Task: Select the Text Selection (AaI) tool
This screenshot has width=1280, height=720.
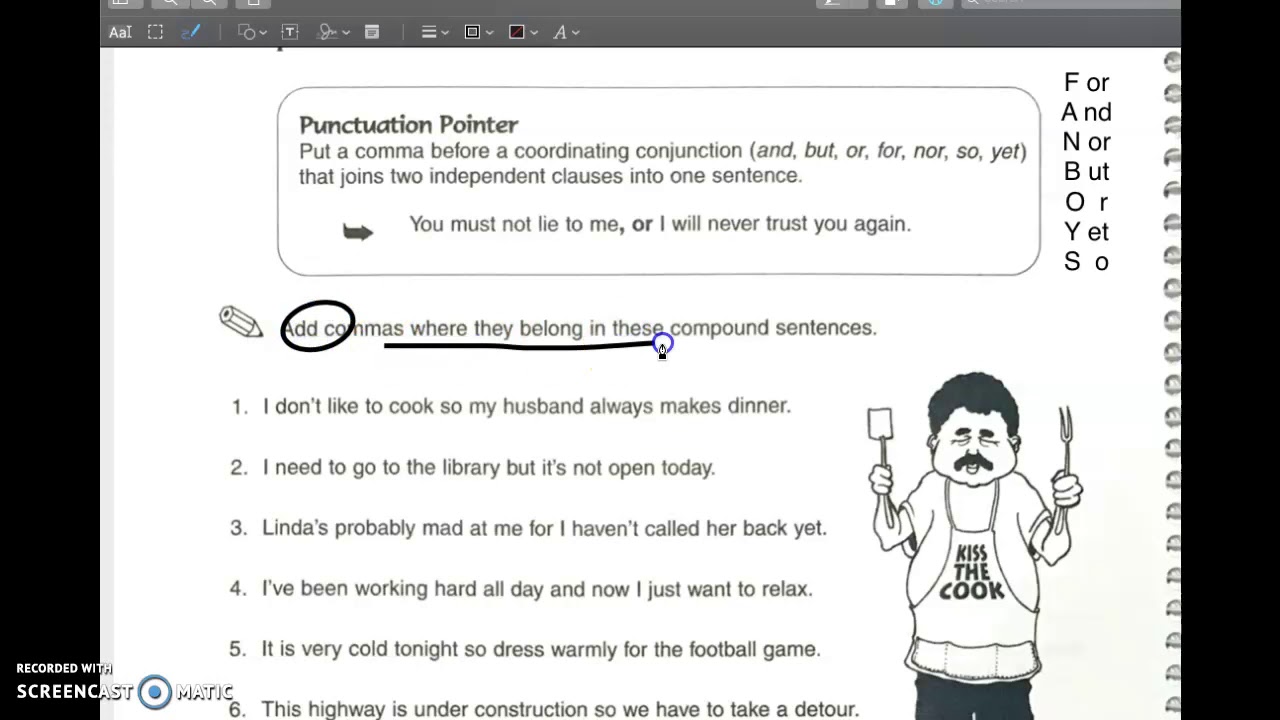Action: pyautogui.click(x=120, y=32)
